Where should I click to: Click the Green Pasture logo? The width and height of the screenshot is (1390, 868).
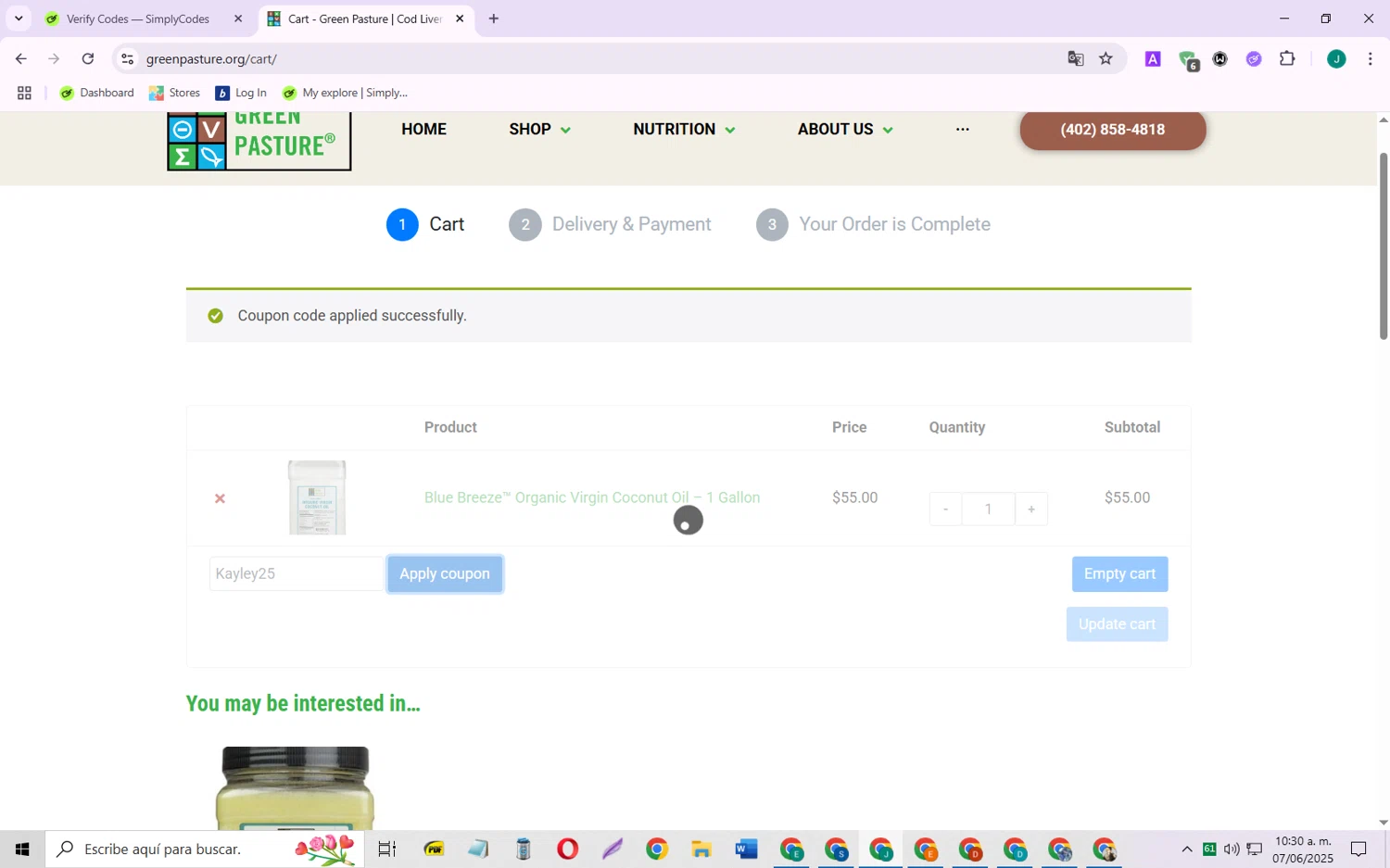[259, 142]
